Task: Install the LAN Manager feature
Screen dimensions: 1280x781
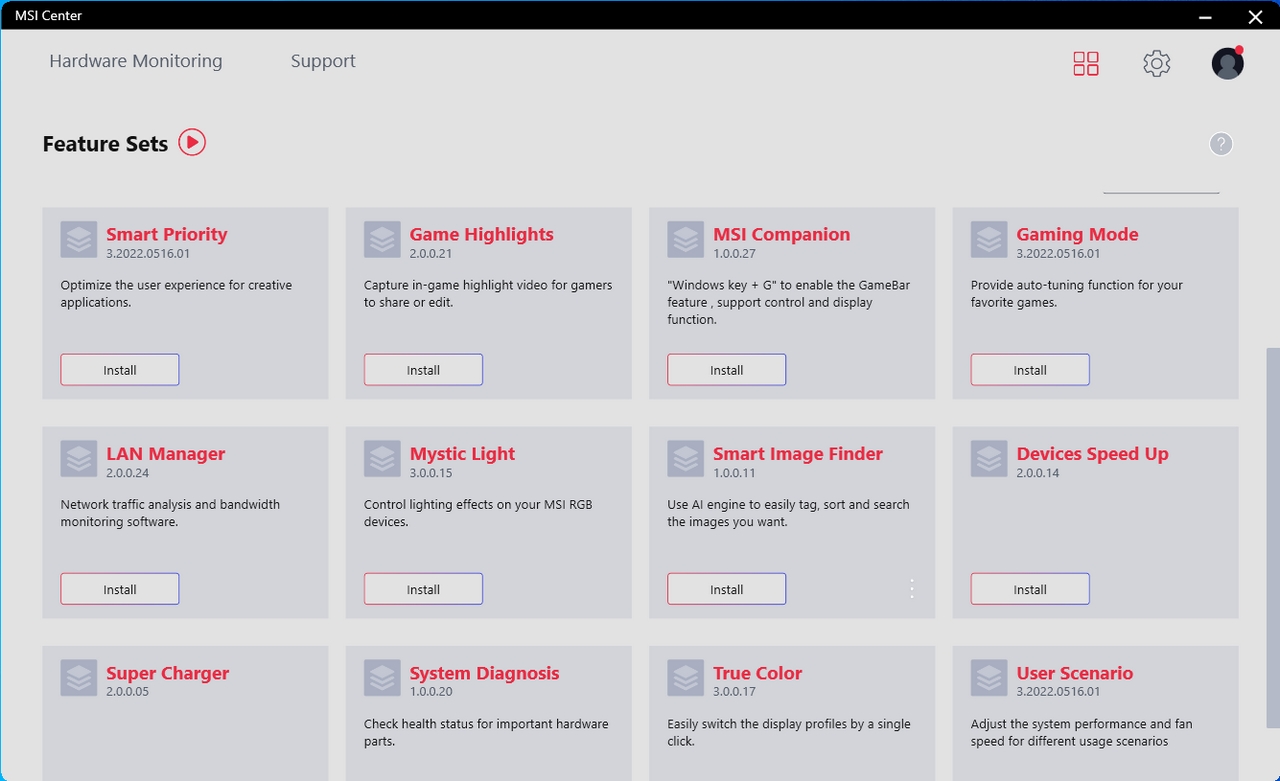Action: click(120, 589)
